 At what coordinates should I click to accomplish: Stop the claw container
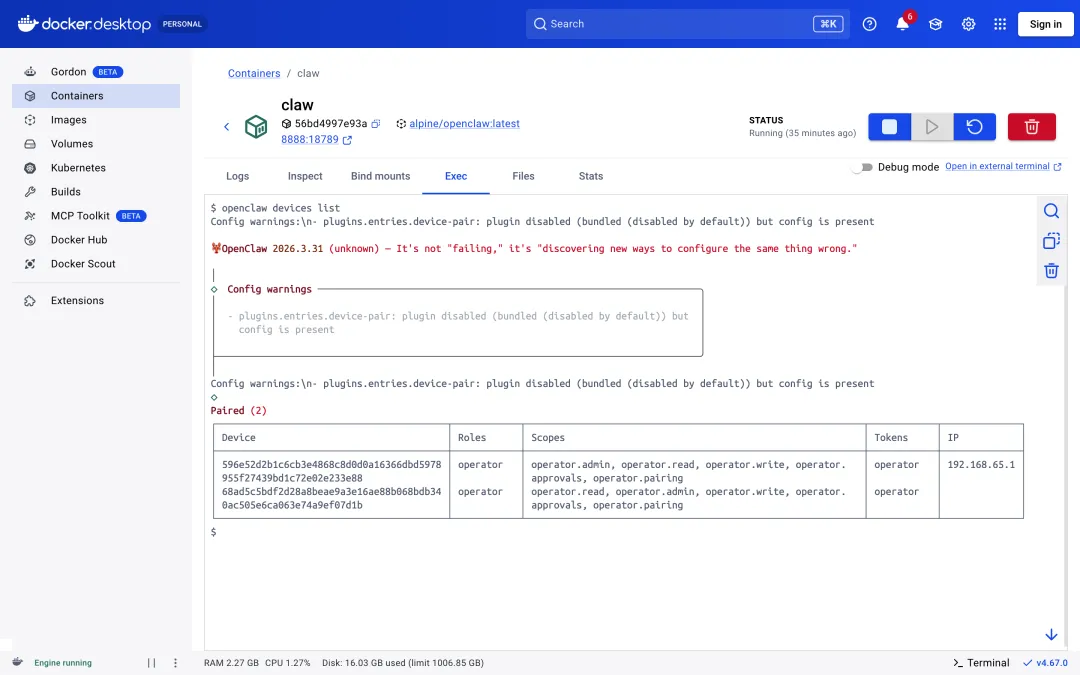tap(889, 127)
